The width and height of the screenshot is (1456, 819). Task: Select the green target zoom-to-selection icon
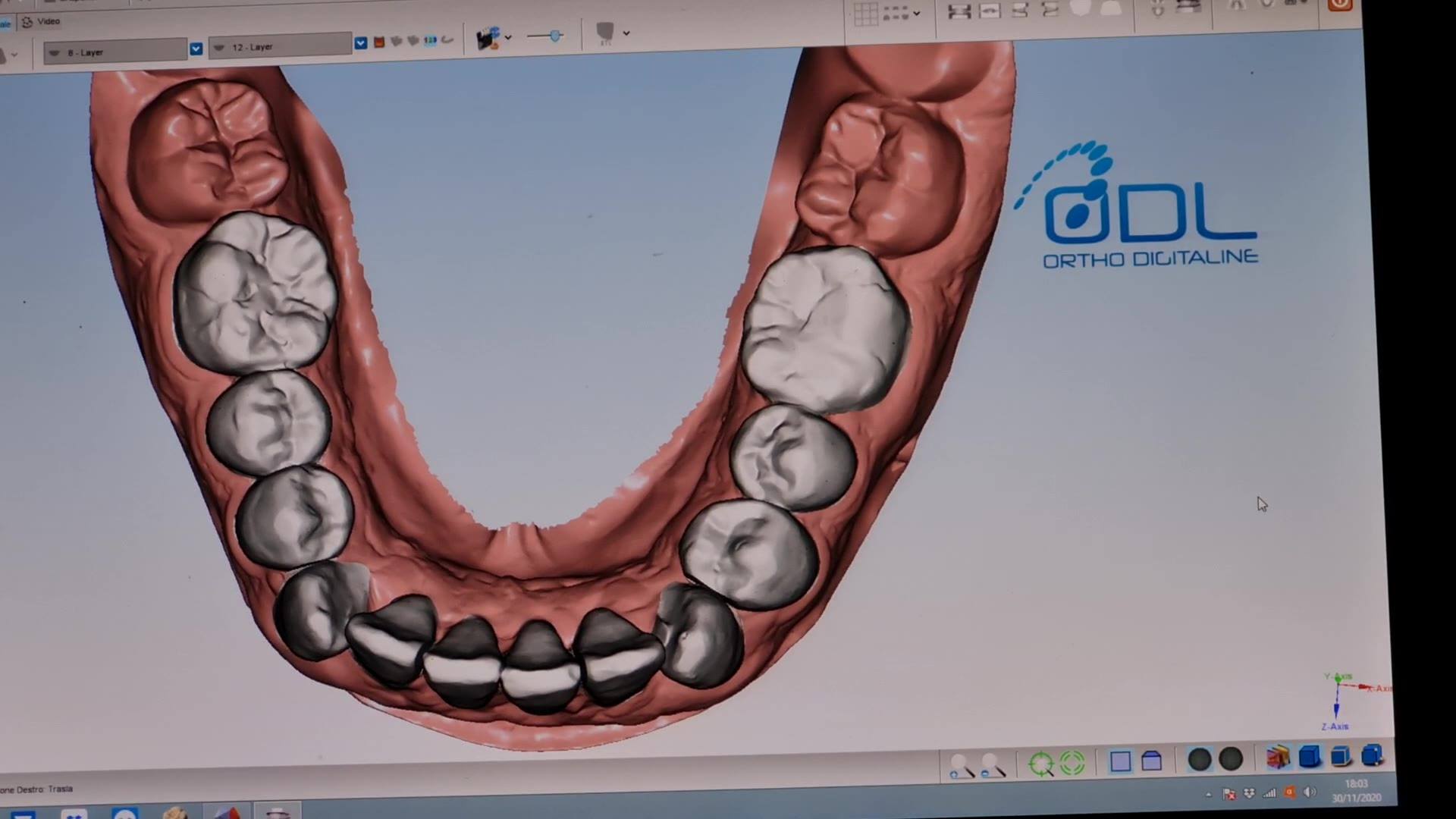click(x=1042, y=764)
